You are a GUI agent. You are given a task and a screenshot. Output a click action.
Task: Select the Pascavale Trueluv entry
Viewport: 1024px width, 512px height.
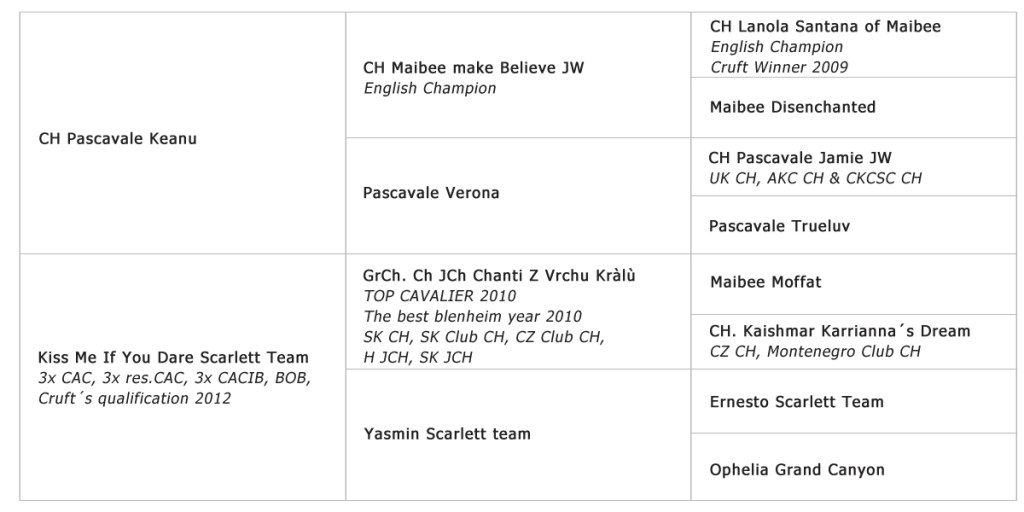point(780,226)
